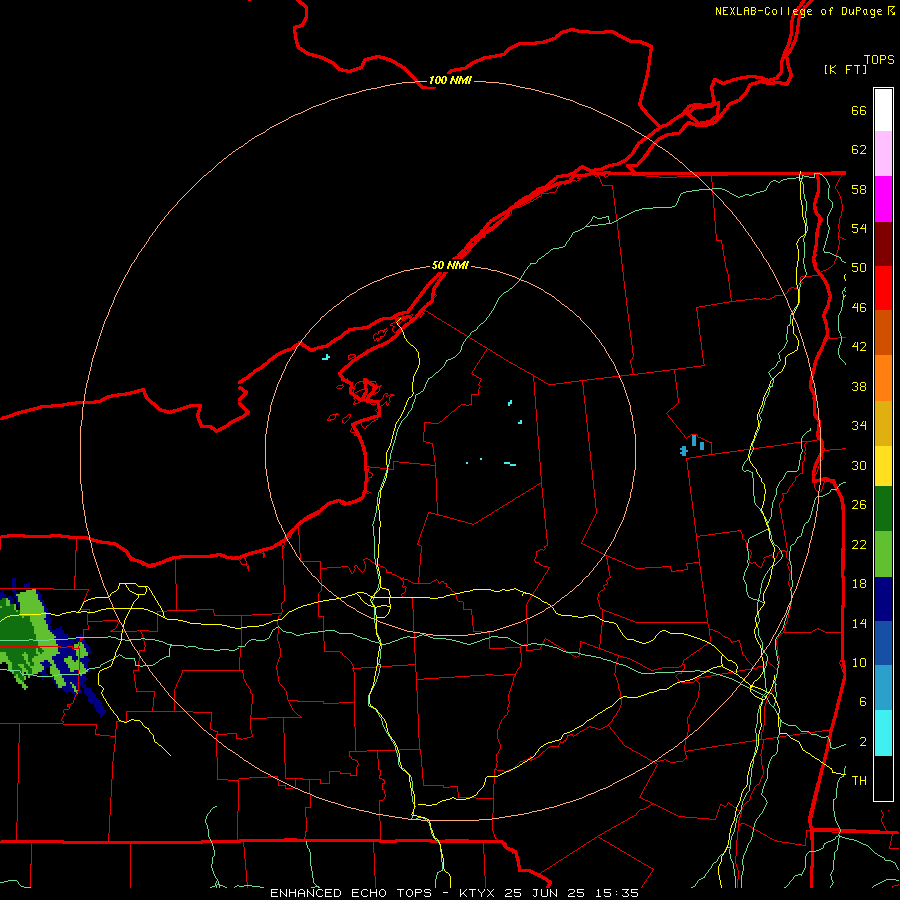This screenshot has height=900, width=900.
Task: Click the navy blue legend swatch
Action: click(883, 599)
